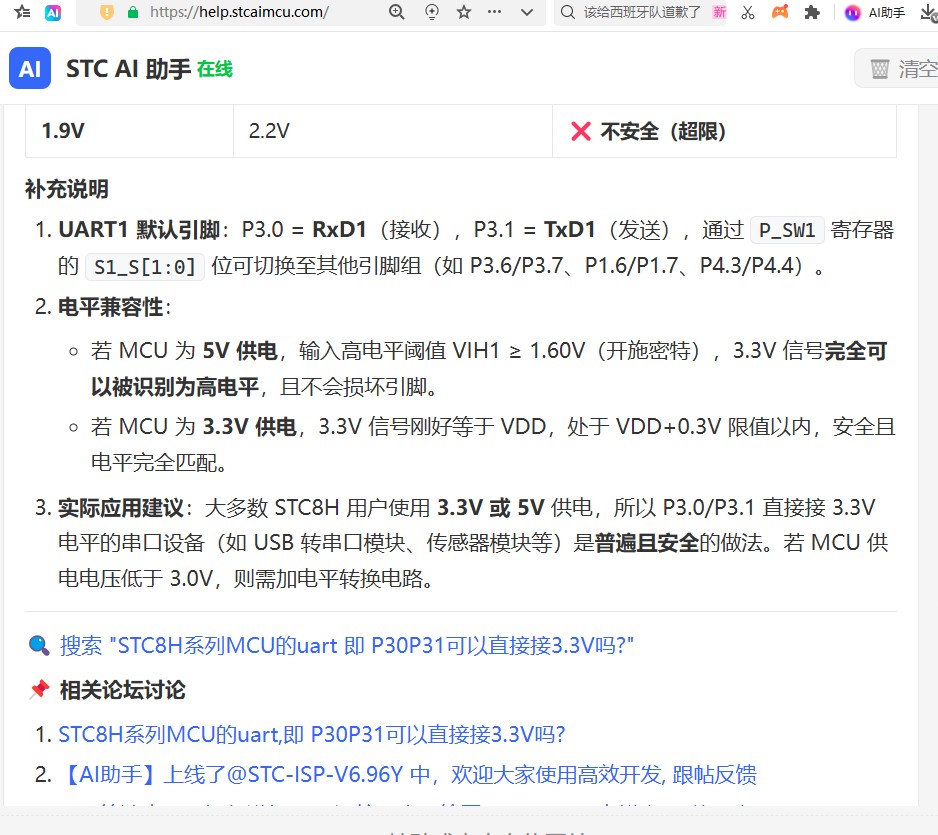Click the green padlock site info icon
This screenshot has height=835, width=938.
pos(133,13)
